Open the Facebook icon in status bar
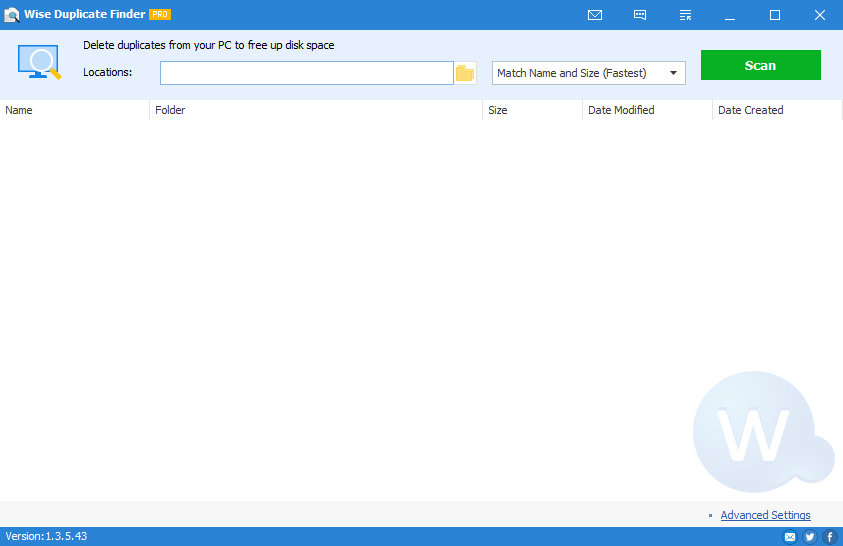843x546 pixels. point(830,536)
